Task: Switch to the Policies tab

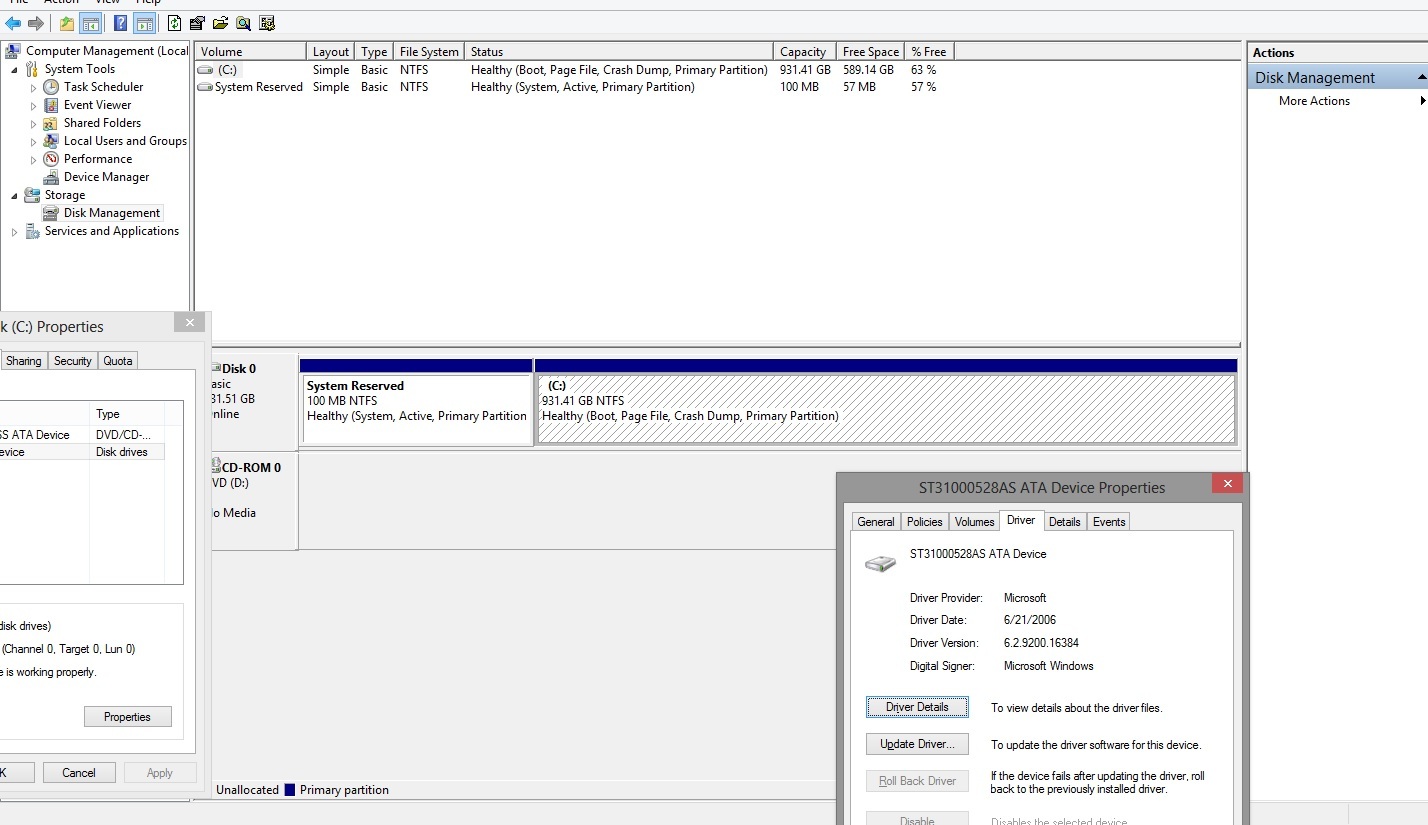Action: pyautogui.click(x=924, y=522)
